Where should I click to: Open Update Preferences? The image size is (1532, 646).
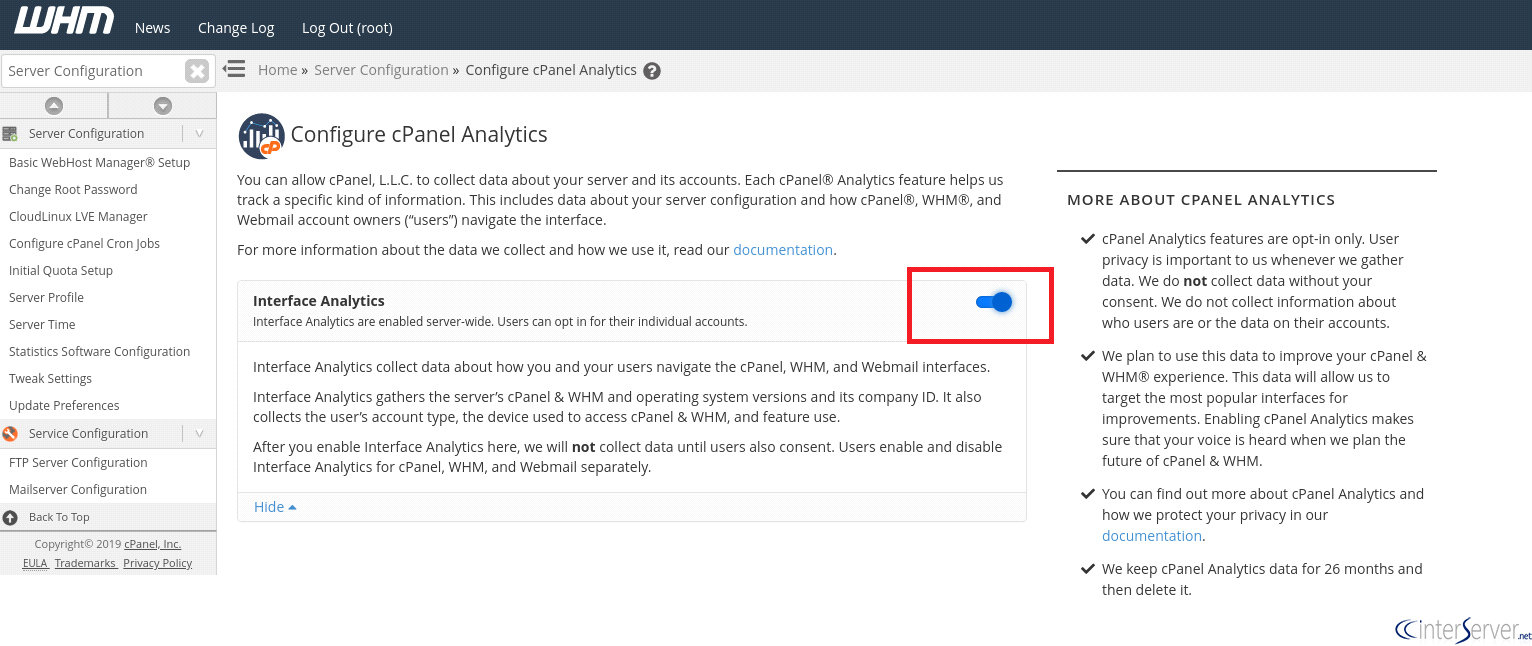[x=64, y=406]
